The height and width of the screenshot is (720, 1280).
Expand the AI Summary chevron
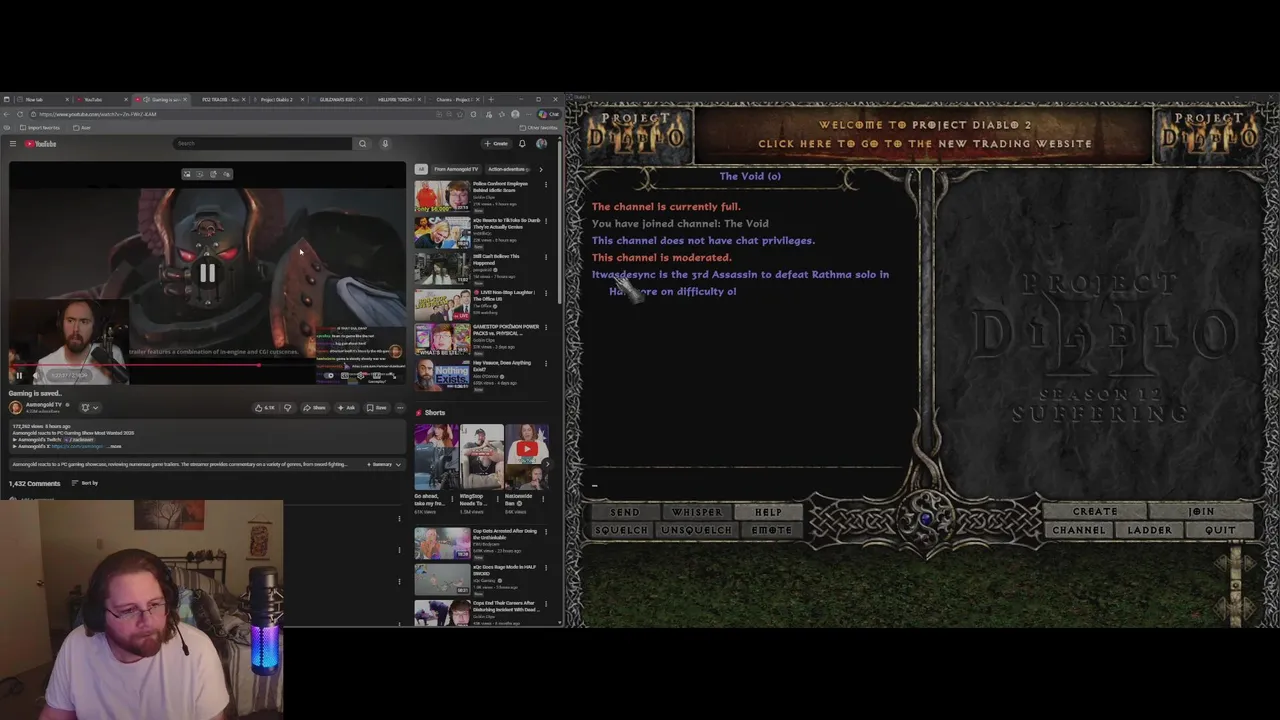coord(398,464)
